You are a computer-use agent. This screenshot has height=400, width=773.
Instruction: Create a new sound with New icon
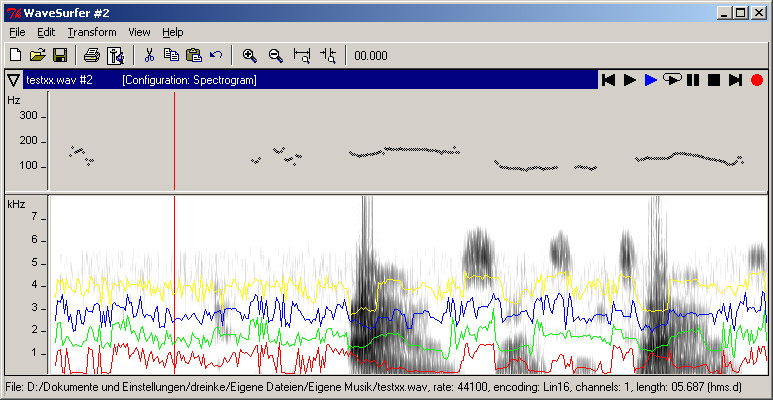point(15,55)
